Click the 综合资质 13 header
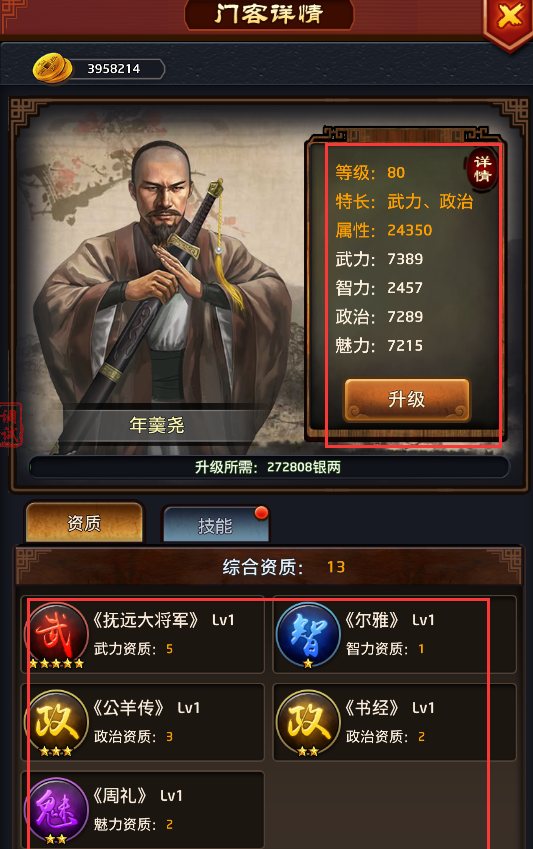Viewport: 533px width, 849px height. (283, 567)
